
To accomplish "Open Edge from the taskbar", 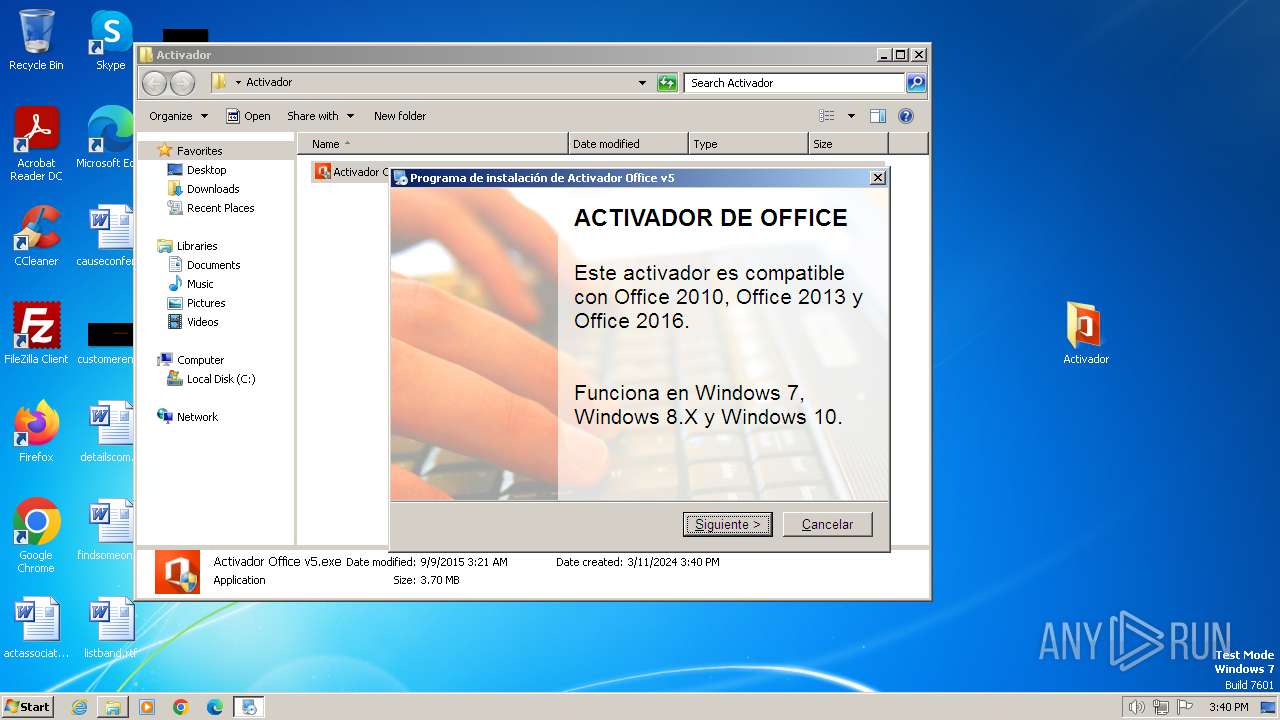I will [x=214, y=707].
